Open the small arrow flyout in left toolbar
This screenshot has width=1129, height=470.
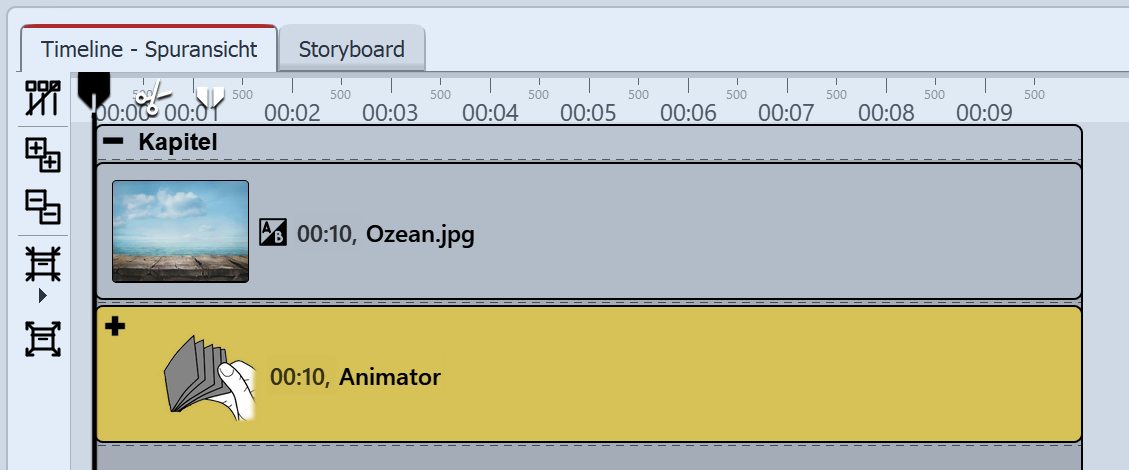click(x=43, y=296)
